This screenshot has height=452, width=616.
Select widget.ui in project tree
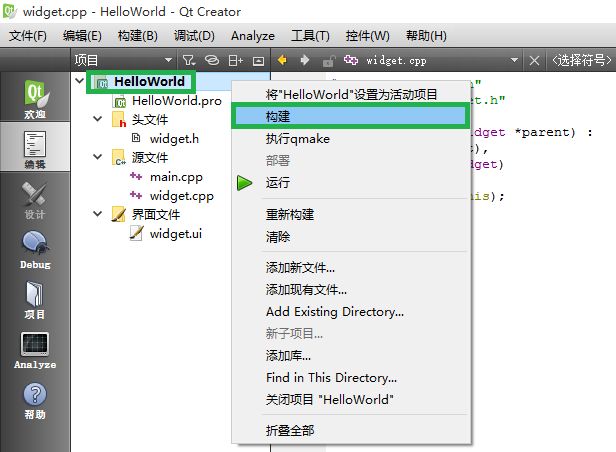pyautogui.click(x=176, y=234)
